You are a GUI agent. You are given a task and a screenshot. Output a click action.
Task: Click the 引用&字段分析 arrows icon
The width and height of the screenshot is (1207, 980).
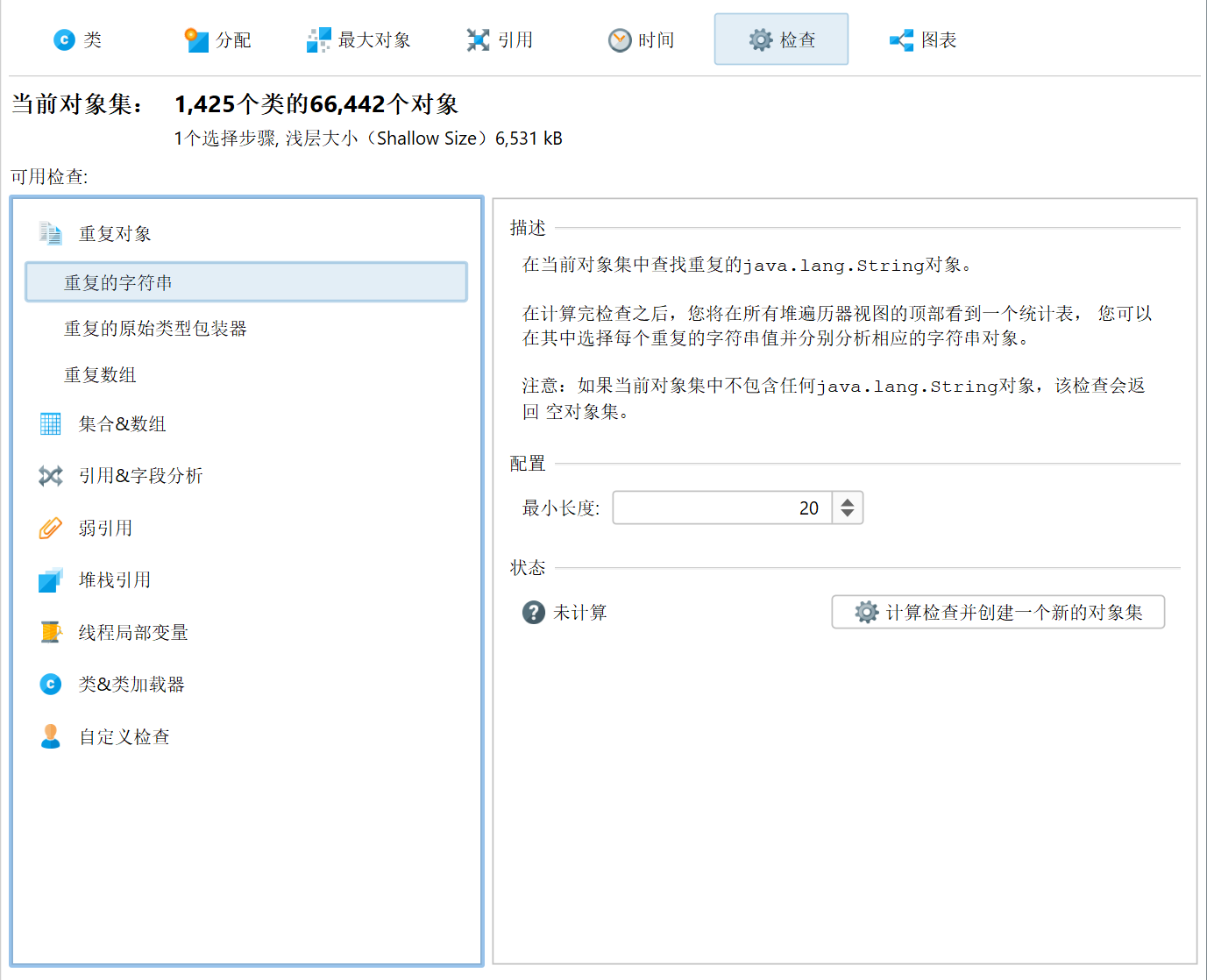[x=50, y=476]
